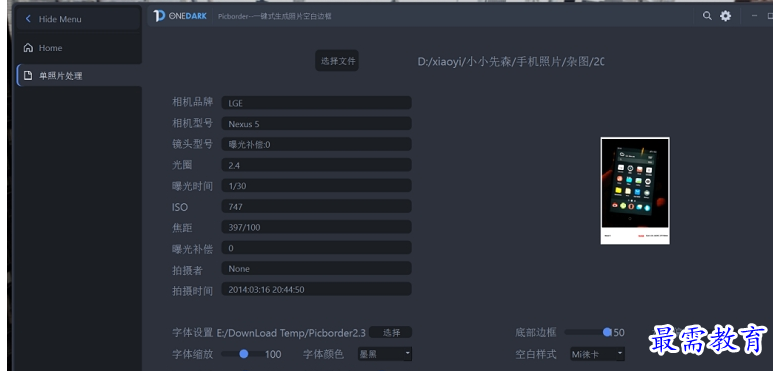Edit the 拍摄者 field None

click(x=316, y=269)
